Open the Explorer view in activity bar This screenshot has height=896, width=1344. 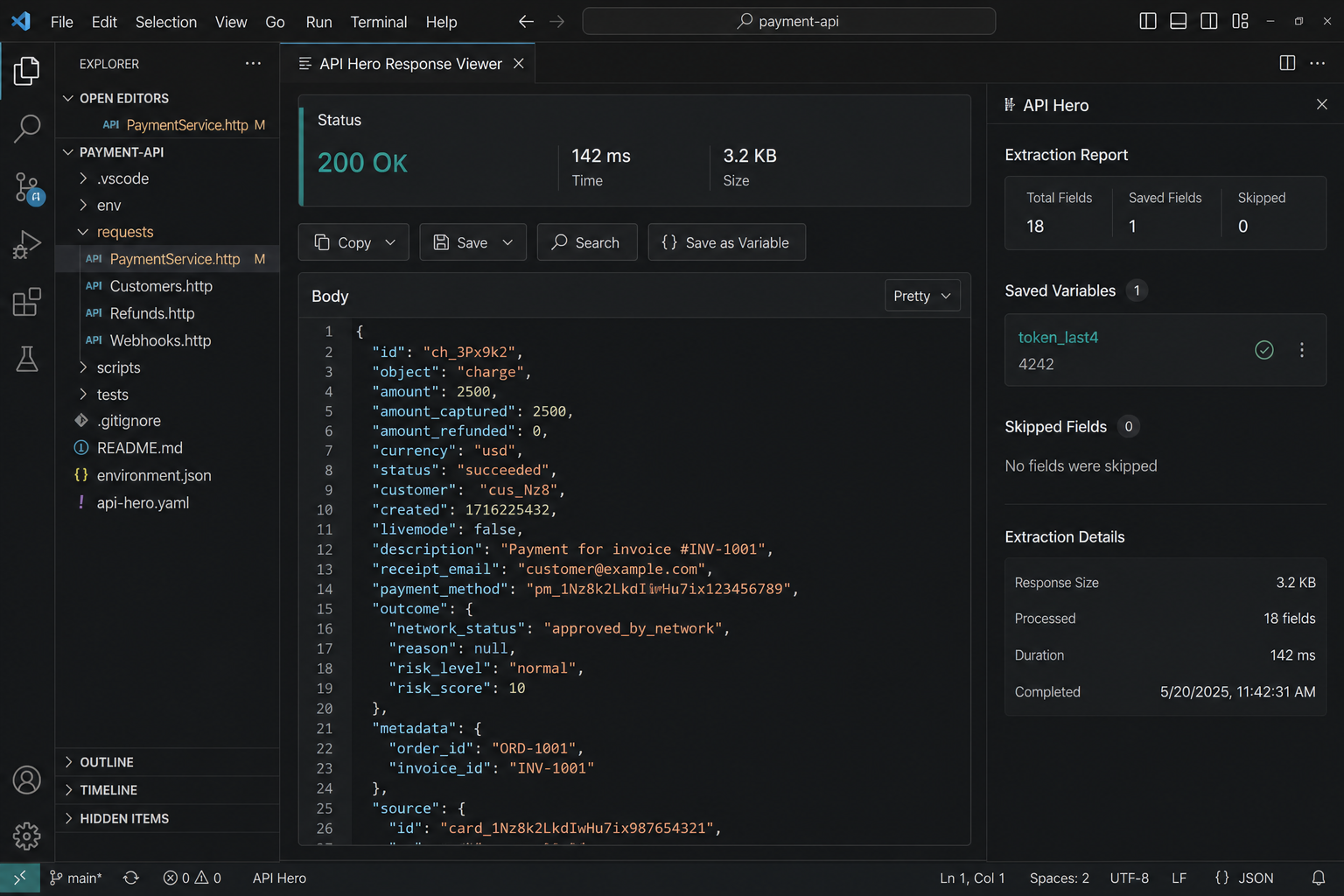(27, 71)
